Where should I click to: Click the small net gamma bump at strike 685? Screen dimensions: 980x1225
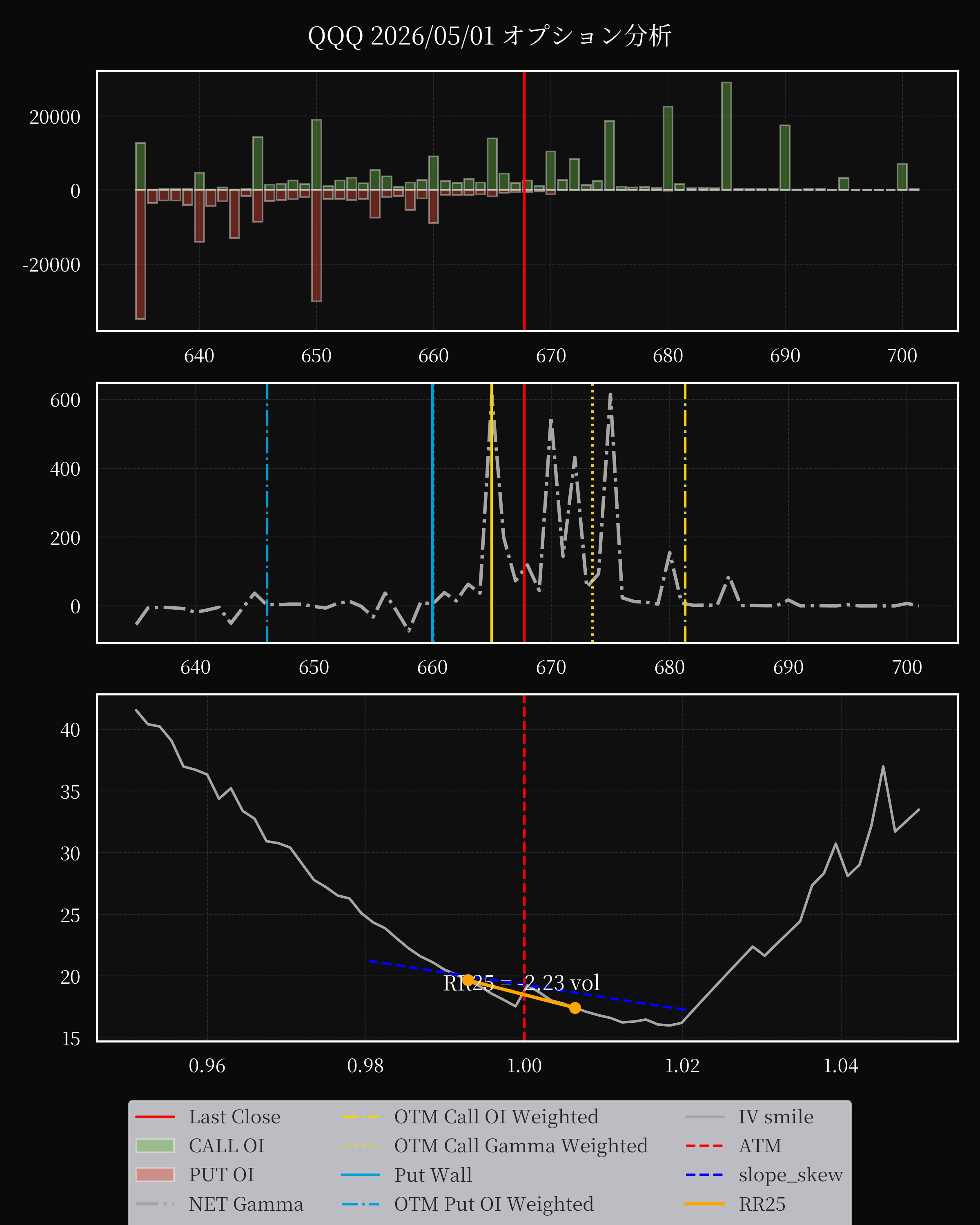[x=729, y=578]
